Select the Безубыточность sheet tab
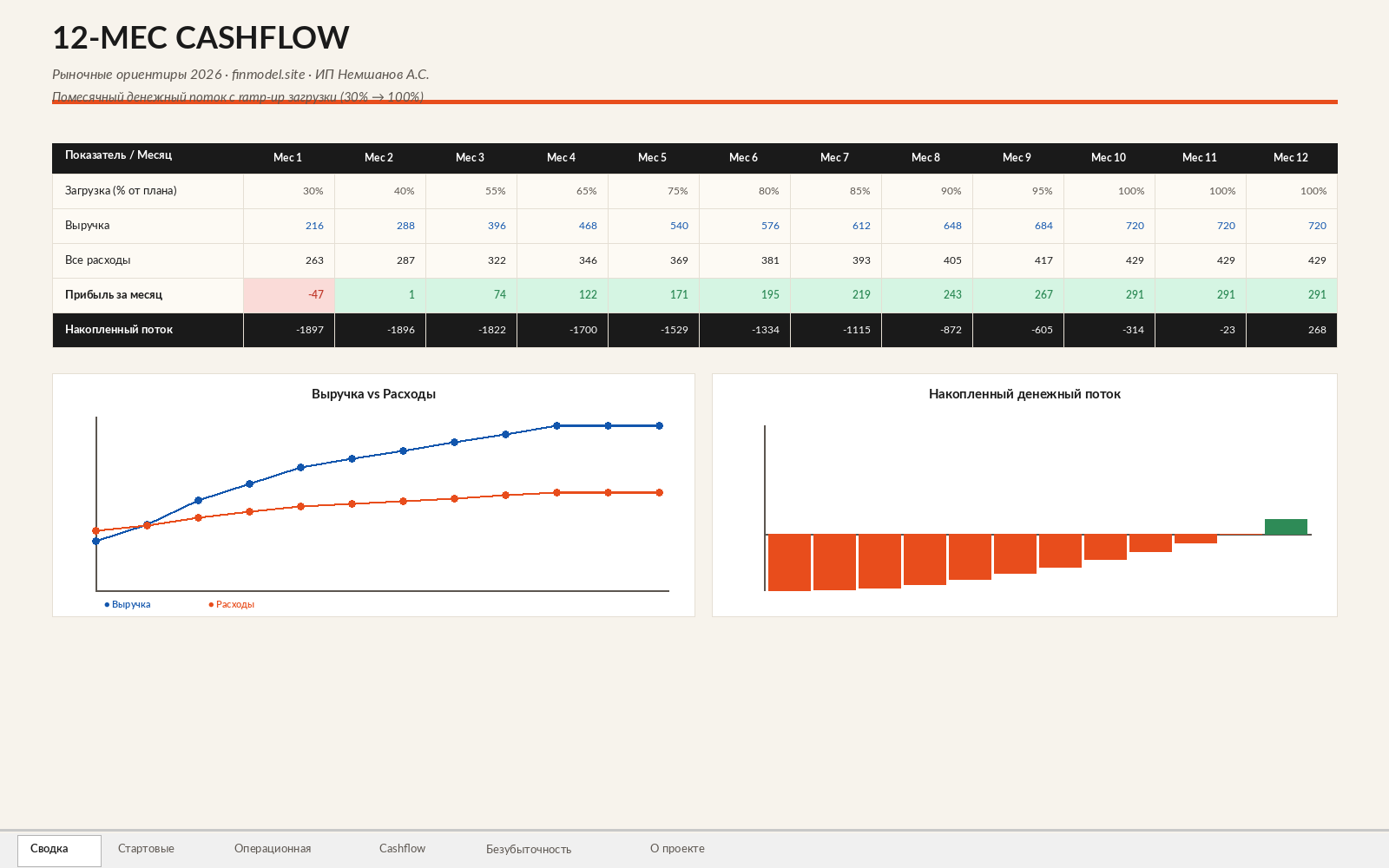The image size is (1389, 868). (x=529, y=849)
